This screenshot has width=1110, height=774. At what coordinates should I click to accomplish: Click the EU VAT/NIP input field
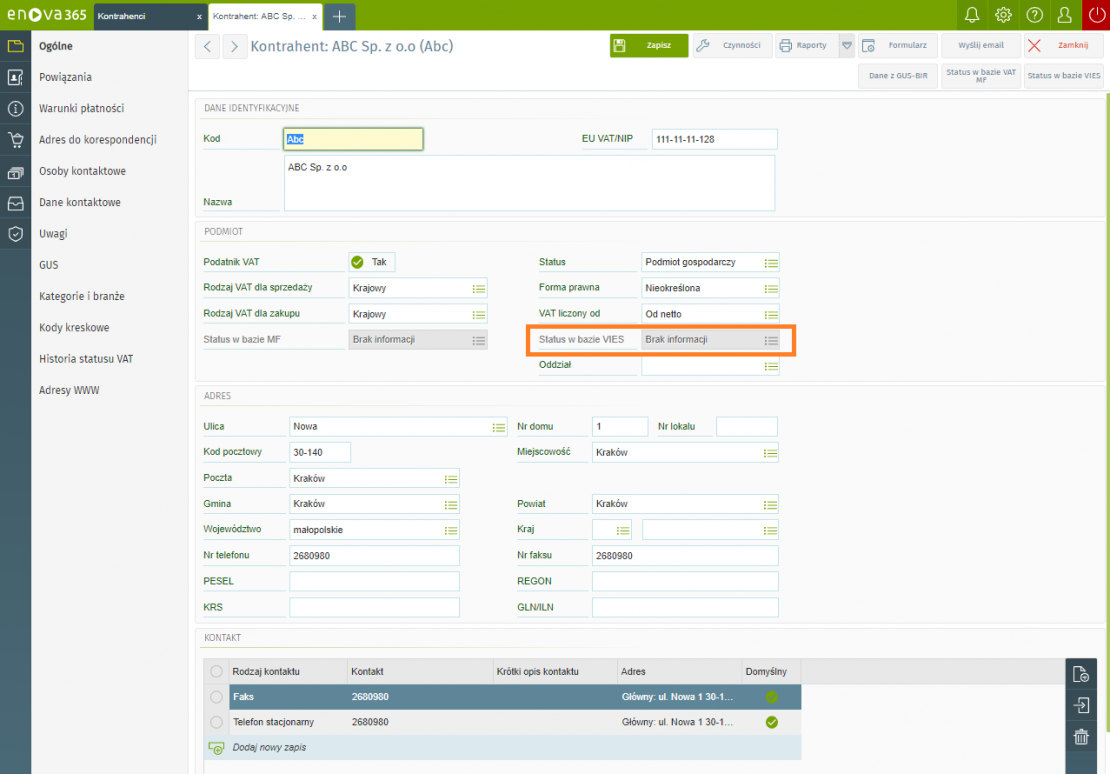714,139
